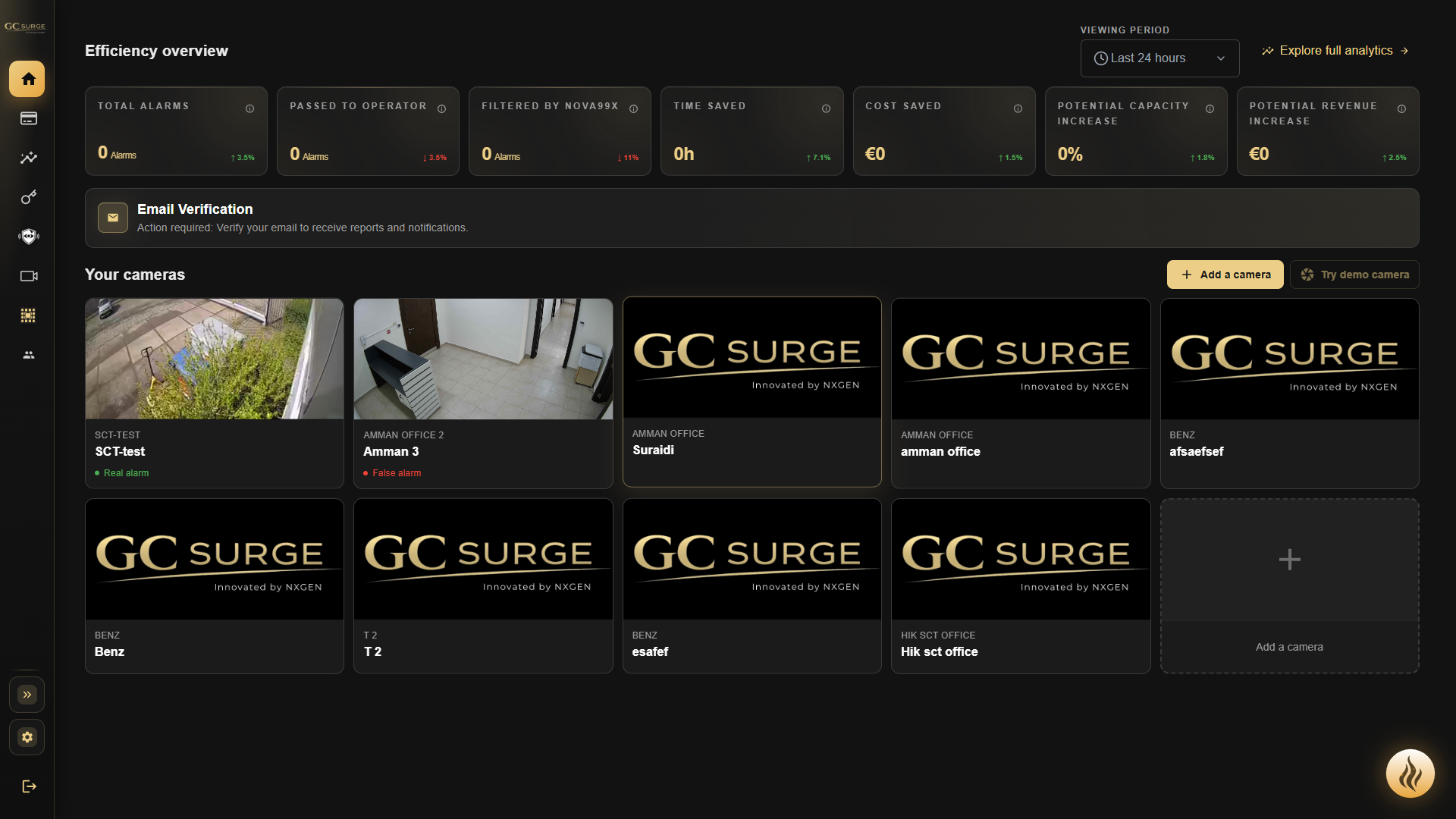Show info for Passed to Operator
1456x819 pixels.
tap(441, 108)
